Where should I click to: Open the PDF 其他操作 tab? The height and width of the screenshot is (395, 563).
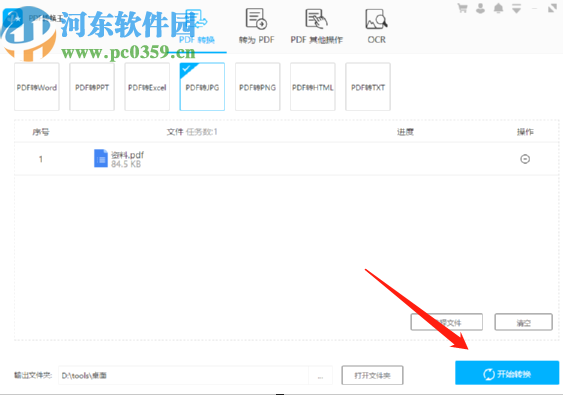[316, 27]
